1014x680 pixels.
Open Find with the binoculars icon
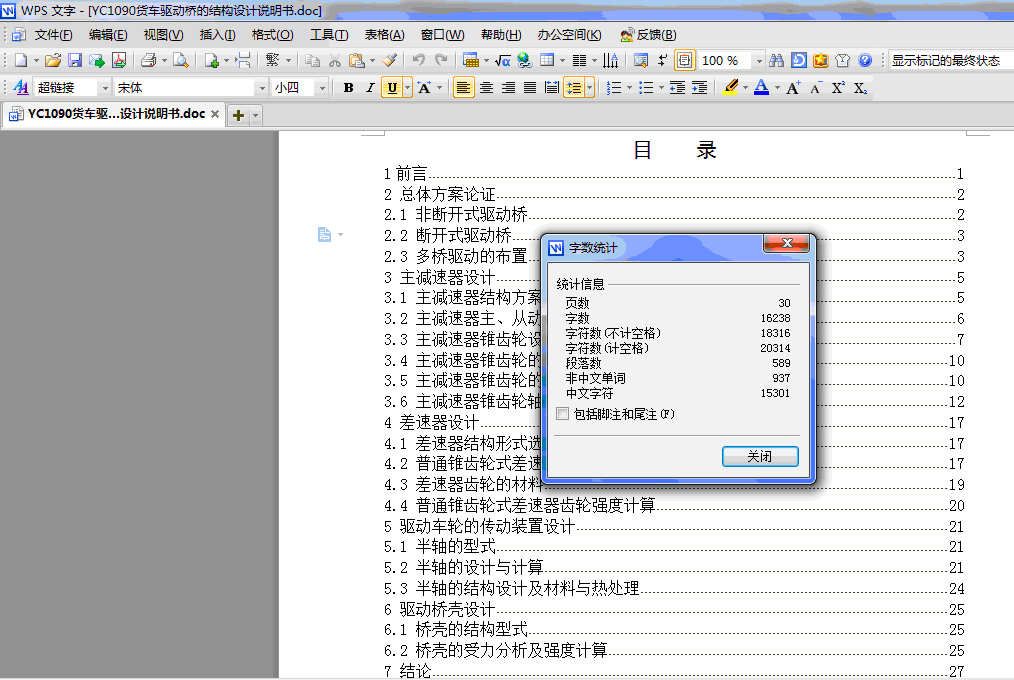click(777, 61)
